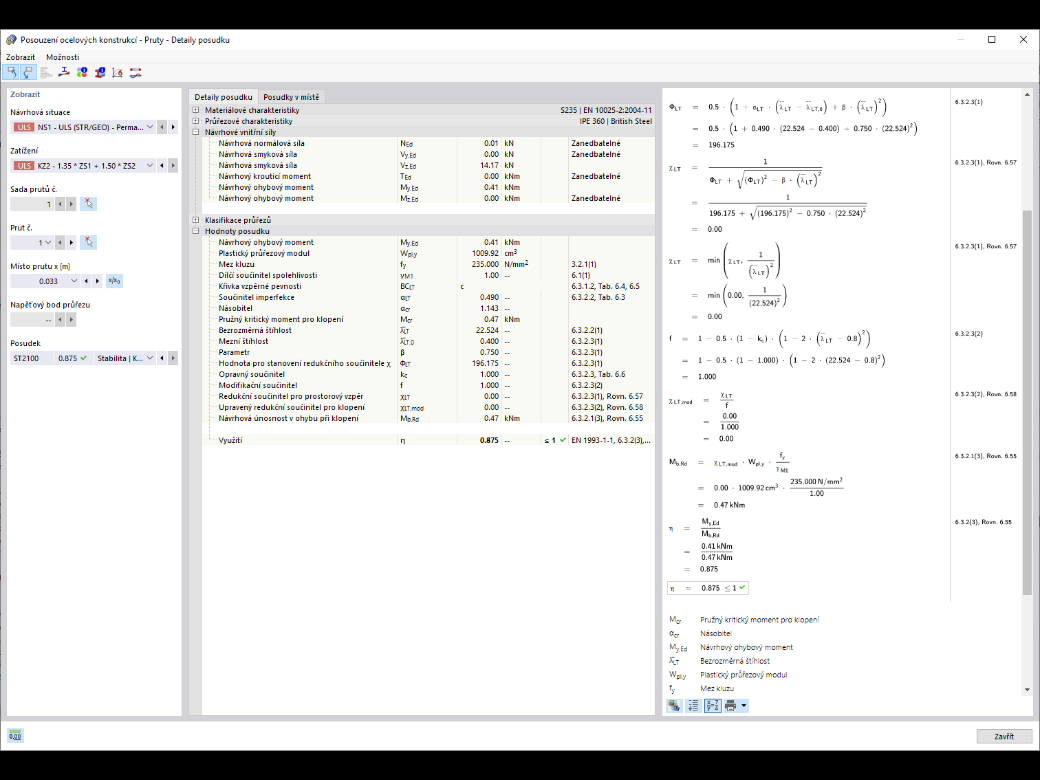Viewport: 1040px width, 780px height.
Task: Open the Místo prutu x location dropdown
Action: click(74, 281)
